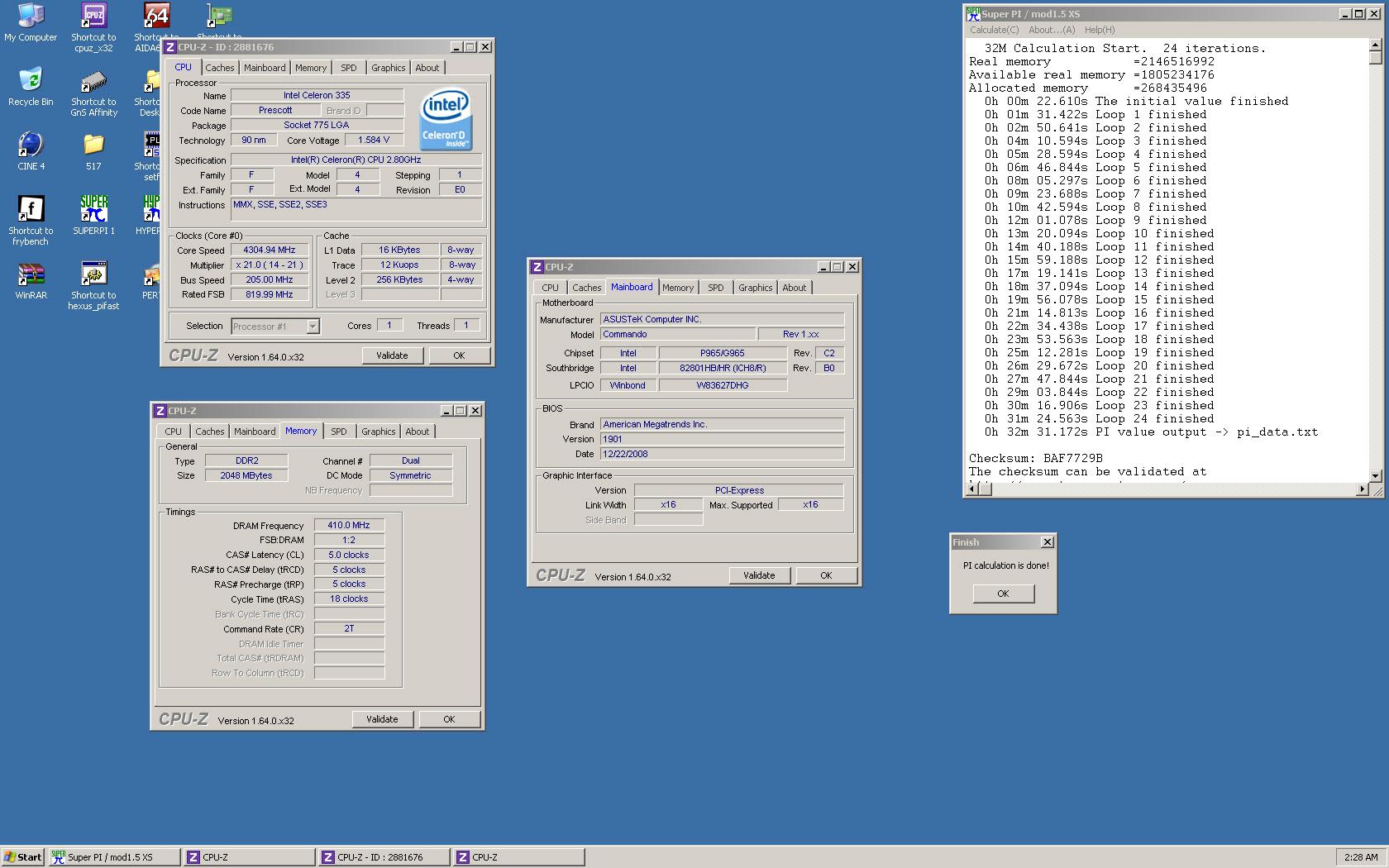
Task: Select the Shortcut to hexus_pifast icon
Action: (93, 286)
